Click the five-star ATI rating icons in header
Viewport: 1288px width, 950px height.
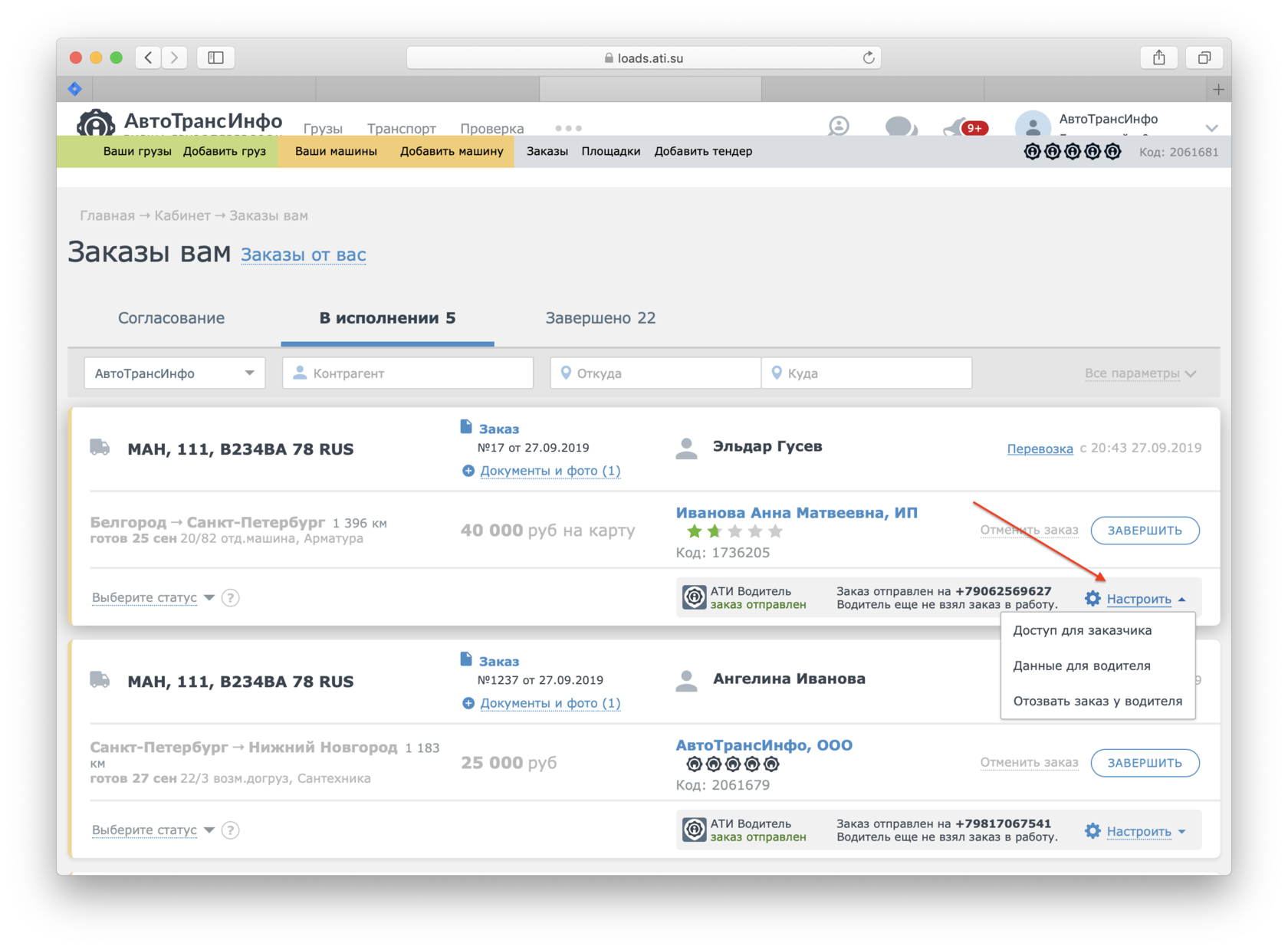pyautogui.click(x=1073, y=152)
